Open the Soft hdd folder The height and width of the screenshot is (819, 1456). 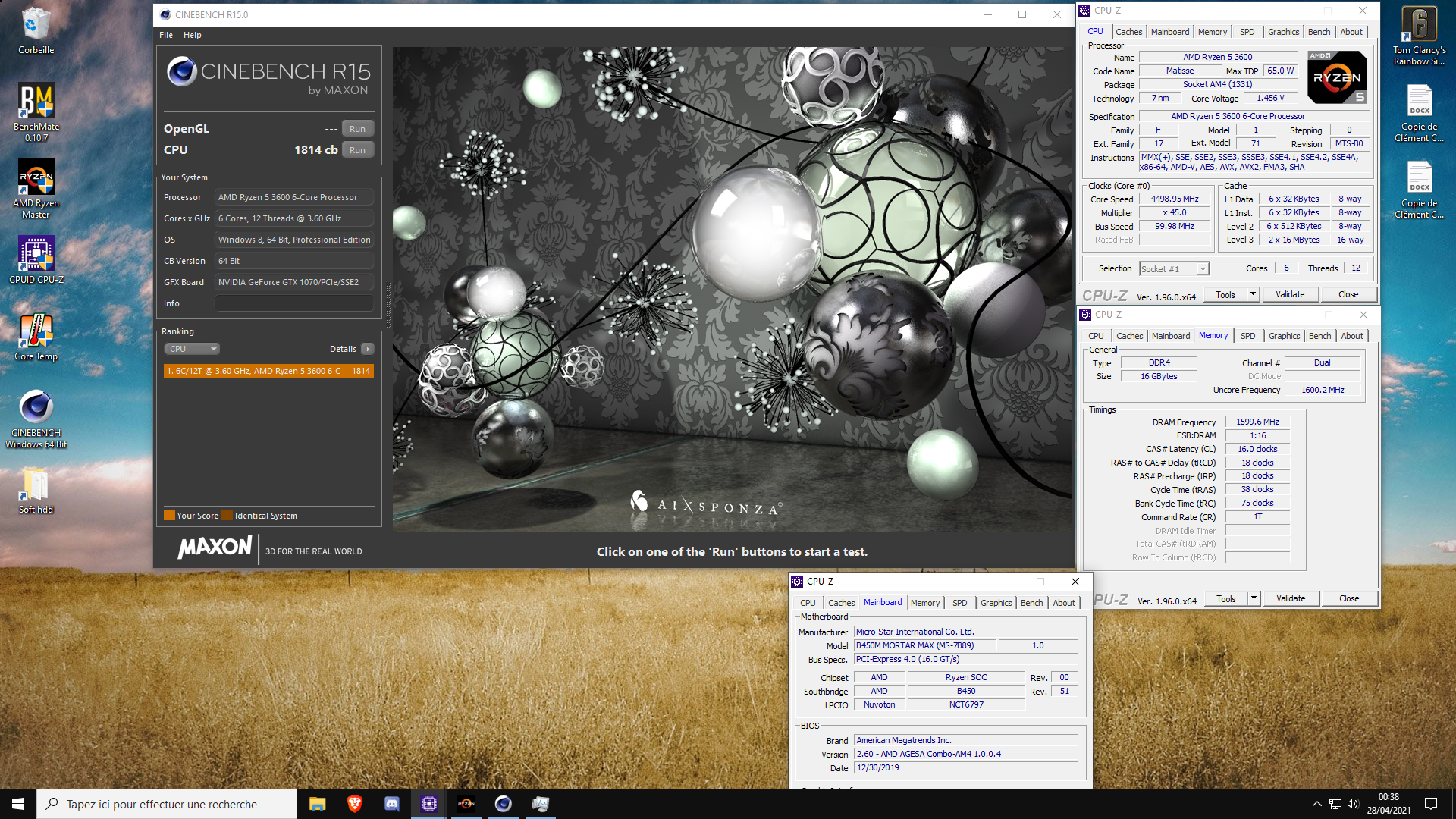coord(36,491)
